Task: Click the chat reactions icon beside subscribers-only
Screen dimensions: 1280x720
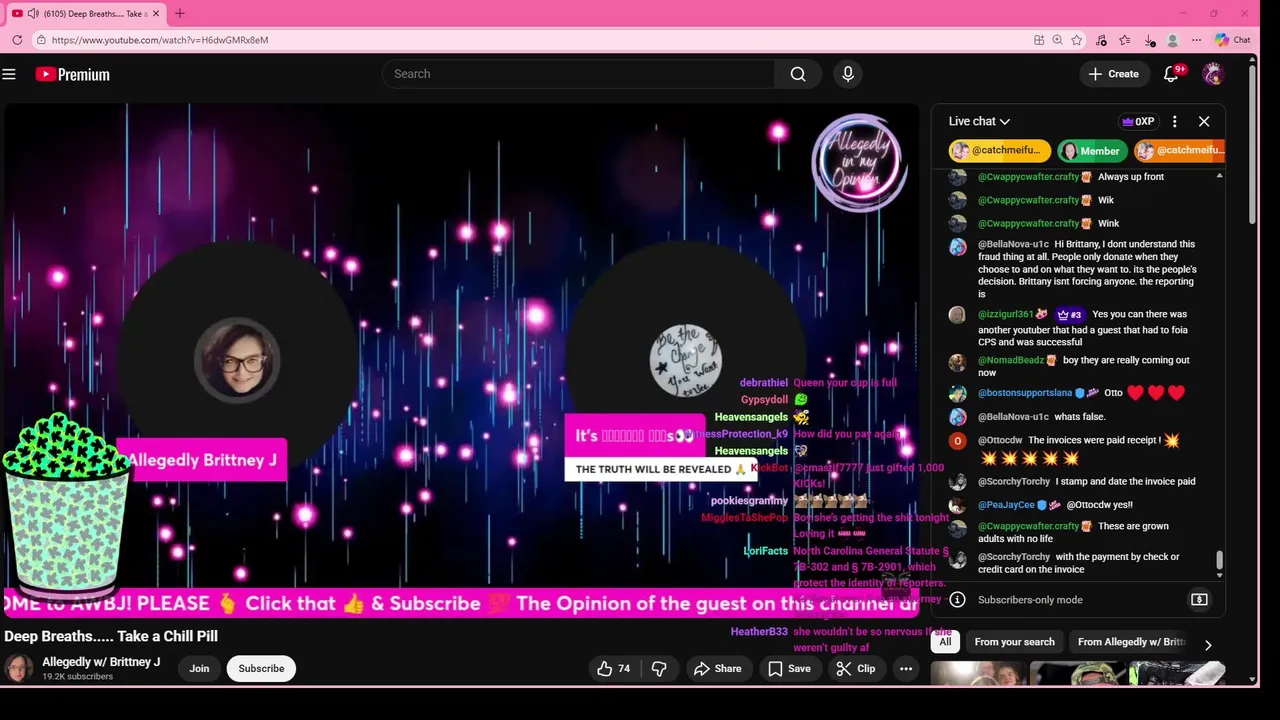Action: tap(1199, 600)
